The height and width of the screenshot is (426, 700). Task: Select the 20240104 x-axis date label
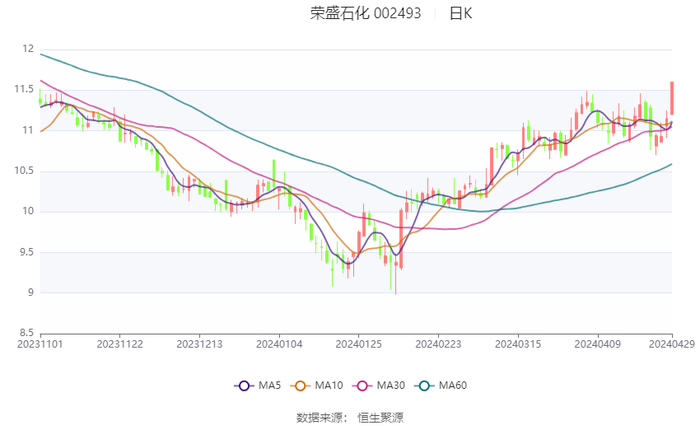point(279,343)
